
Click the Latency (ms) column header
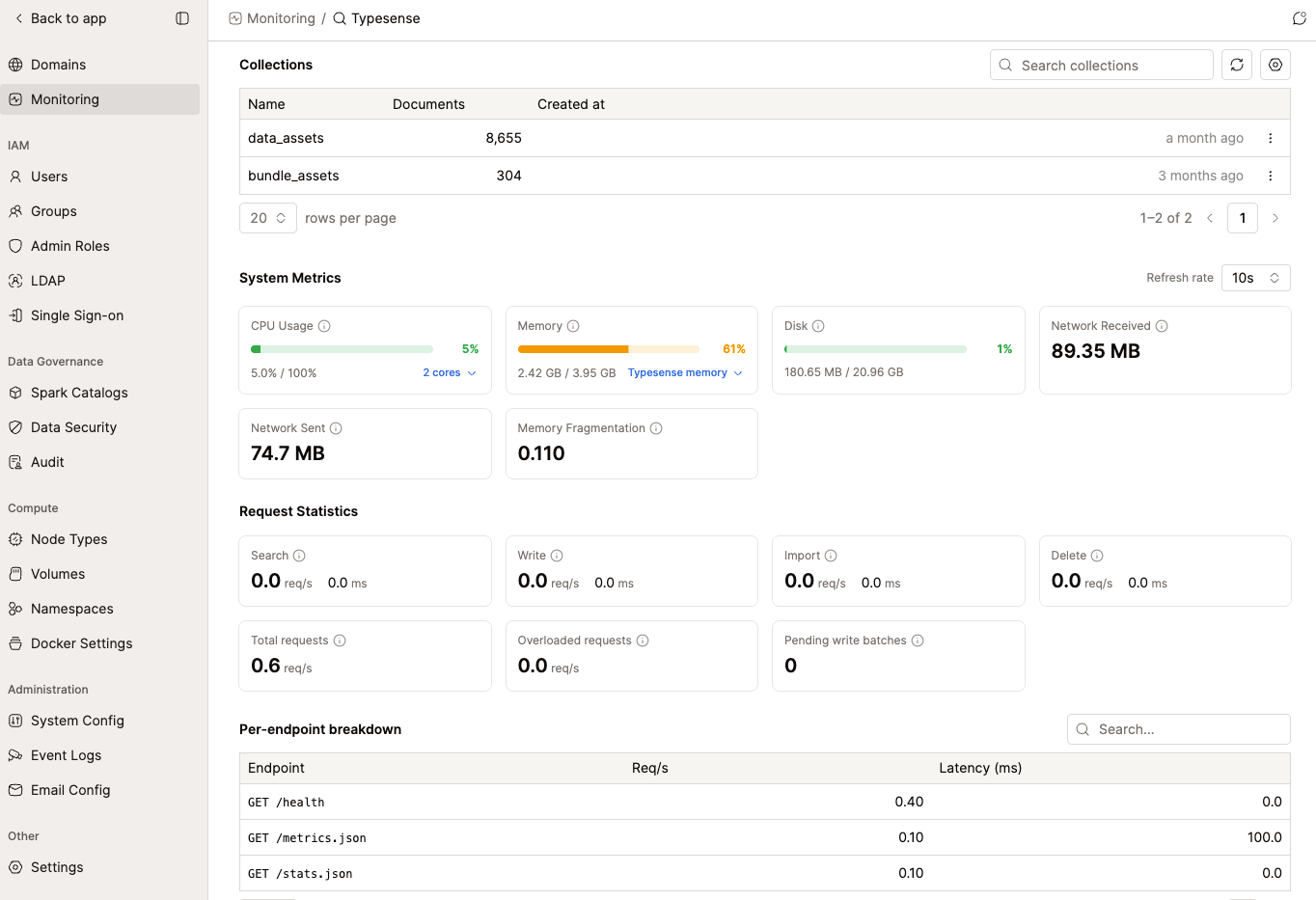(980, 768)
